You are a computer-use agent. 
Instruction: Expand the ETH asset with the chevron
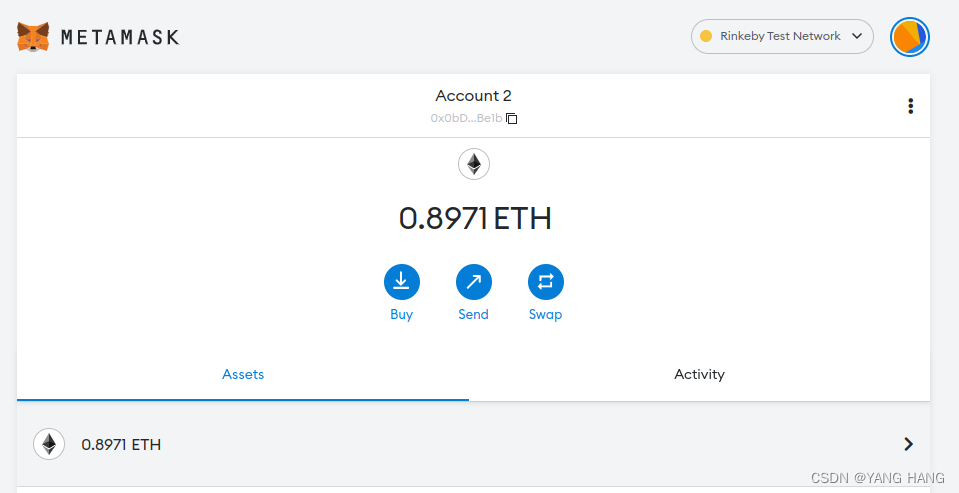point(908,444)
